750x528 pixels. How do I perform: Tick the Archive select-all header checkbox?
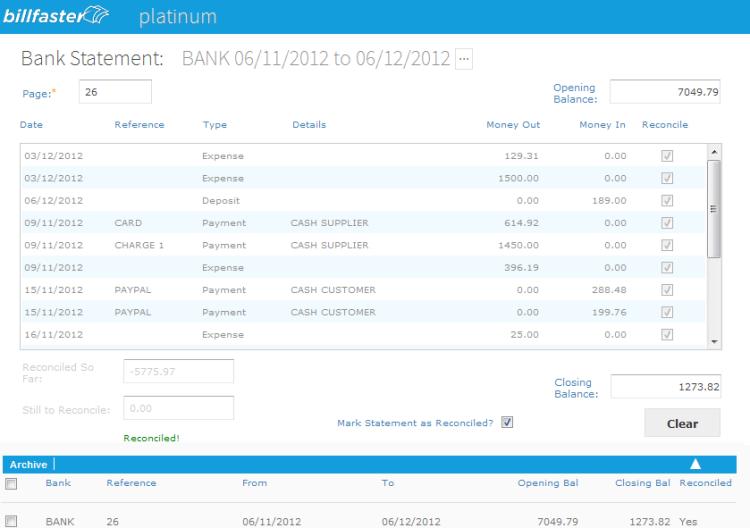tap(11, 484)
